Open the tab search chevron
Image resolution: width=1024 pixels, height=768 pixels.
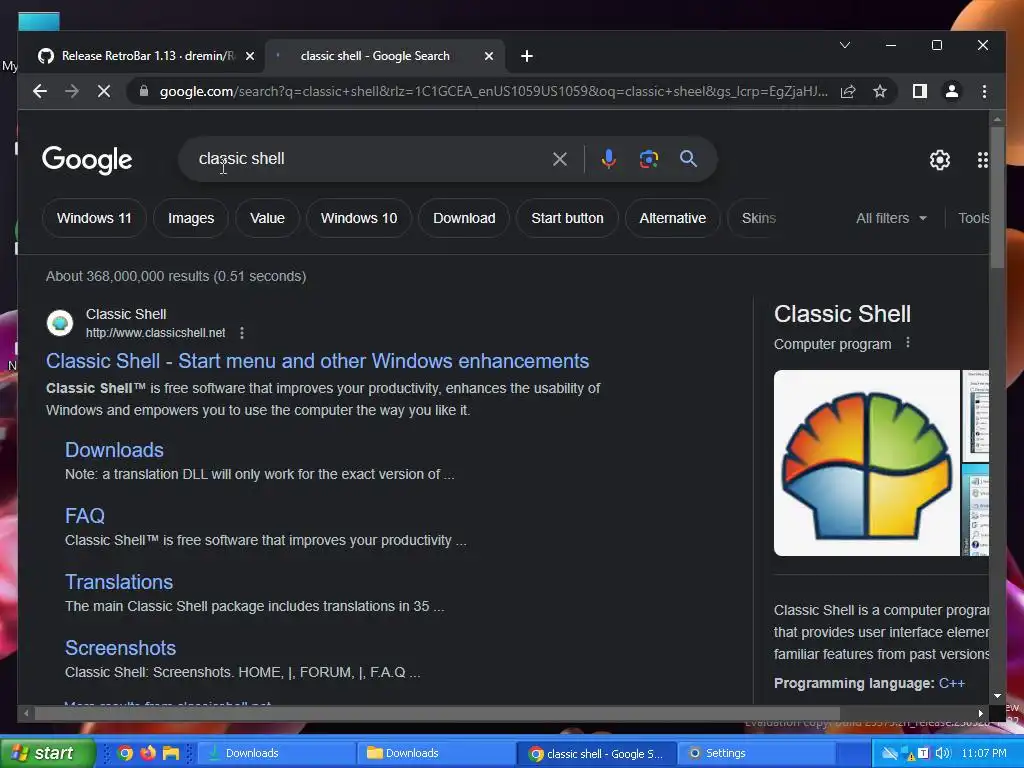(844, 45)
